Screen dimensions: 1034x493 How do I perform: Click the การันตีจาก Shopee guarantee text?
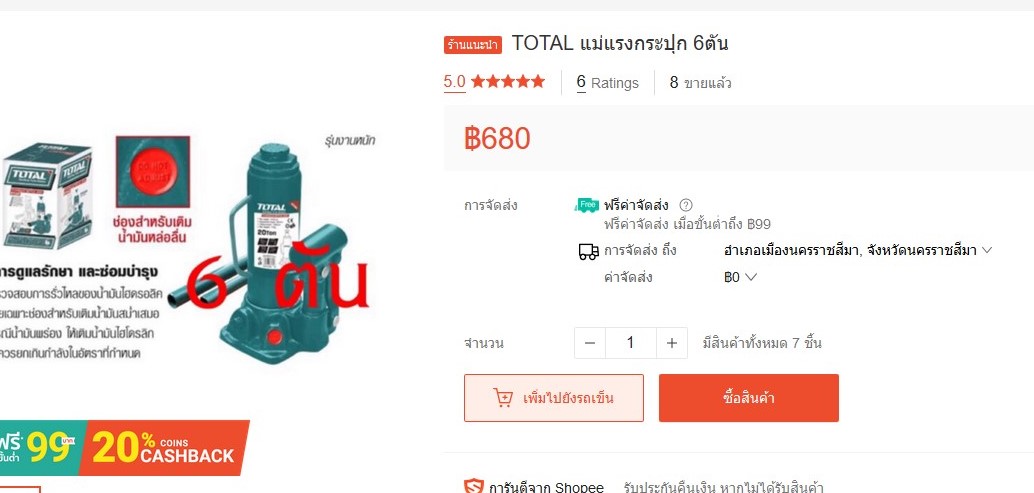[x=546, y=488]
